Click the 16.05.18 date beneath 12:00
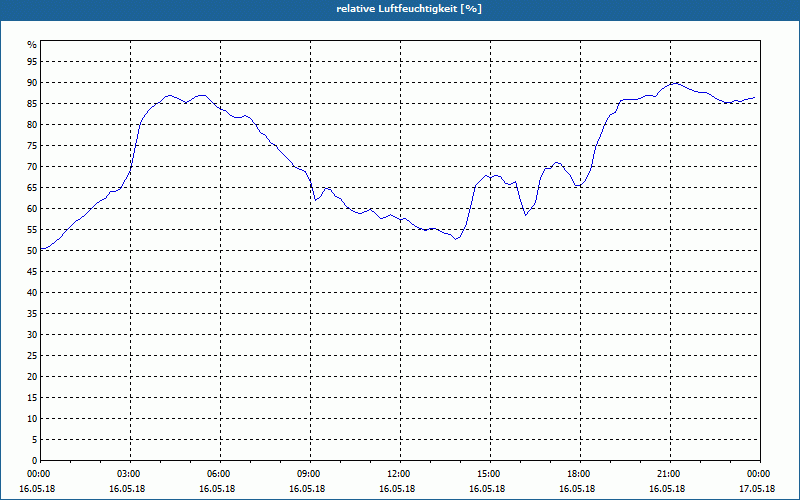 397,489
